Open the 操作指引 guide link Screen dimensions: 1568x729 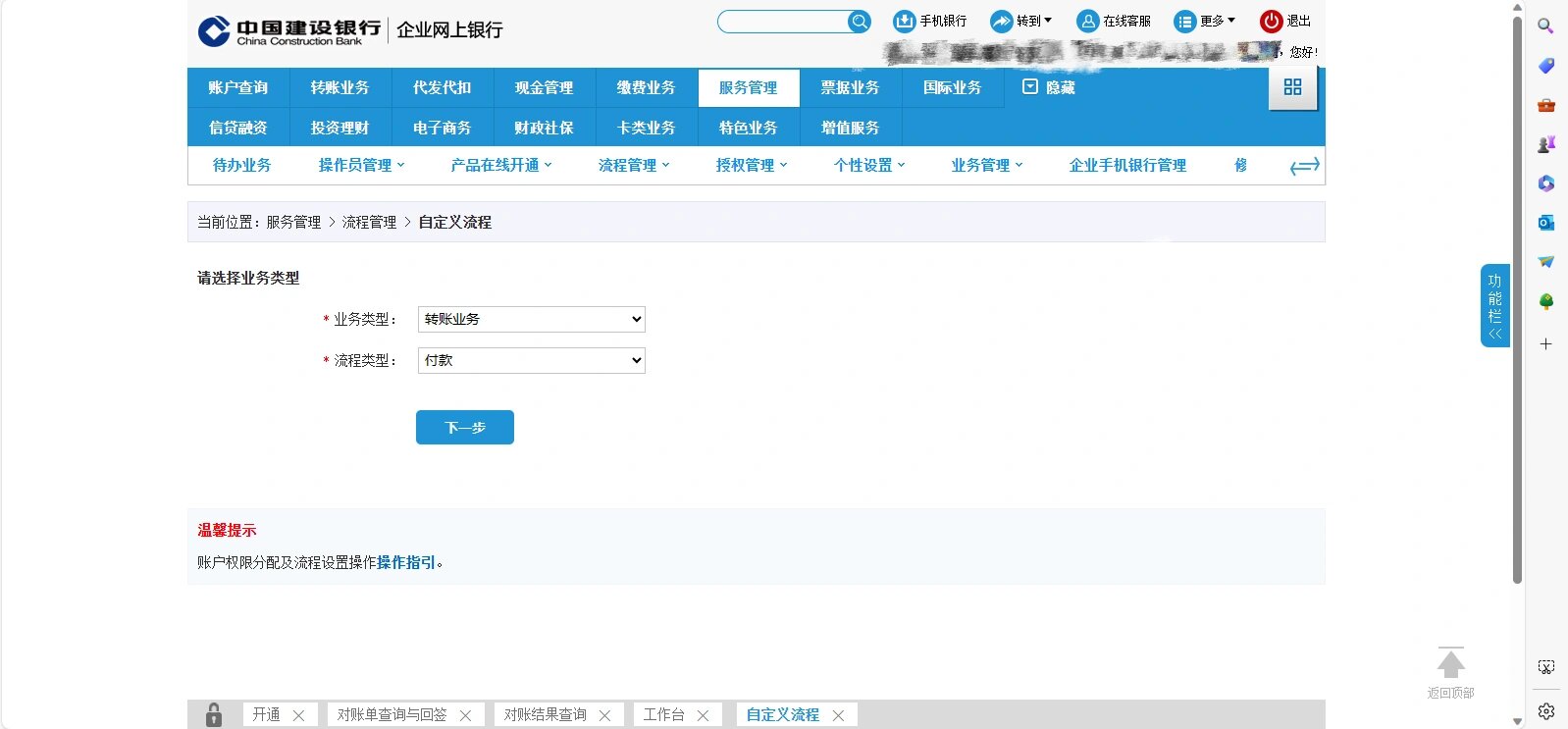(406, 562)
